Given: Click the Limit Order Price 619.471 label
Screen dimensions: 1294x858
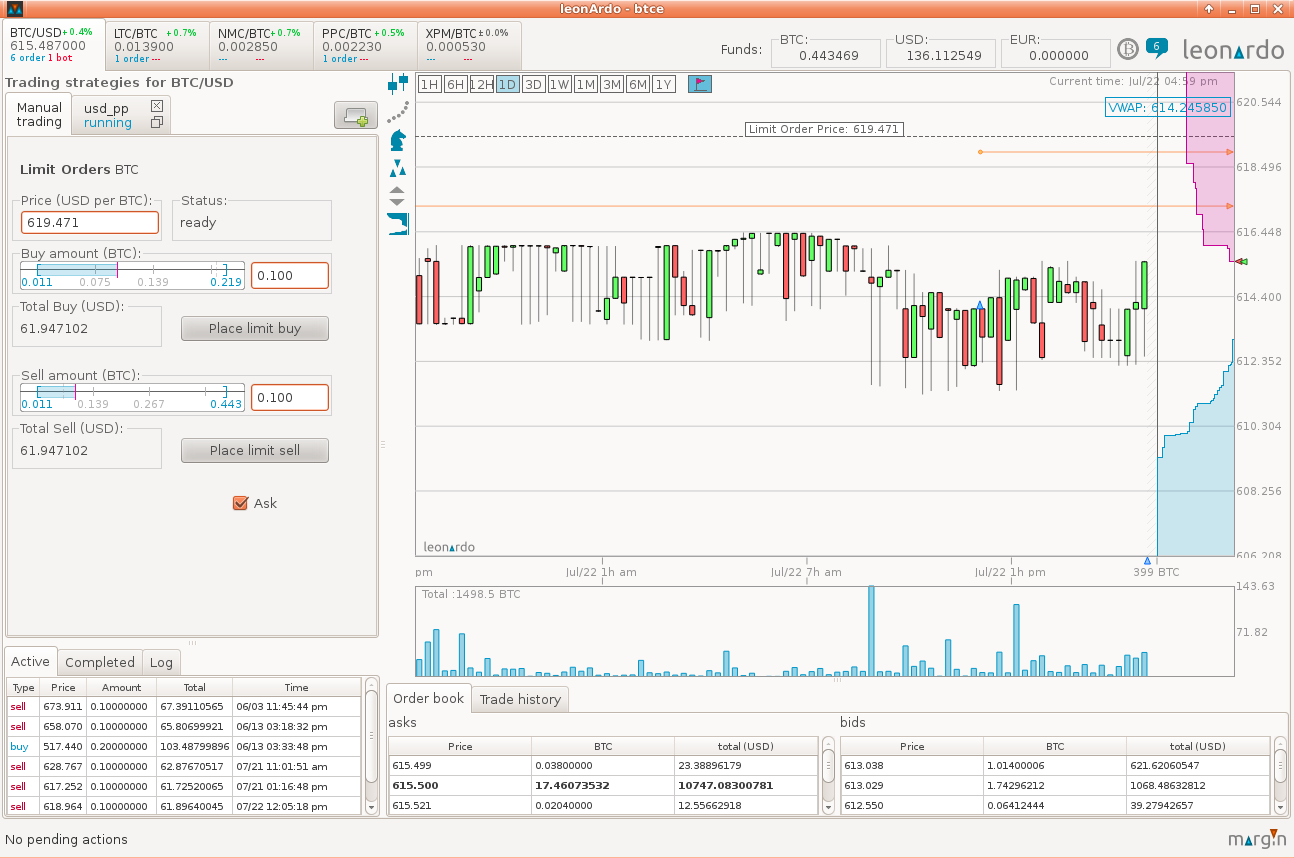Looking at the screenshot, I should 824,129.
